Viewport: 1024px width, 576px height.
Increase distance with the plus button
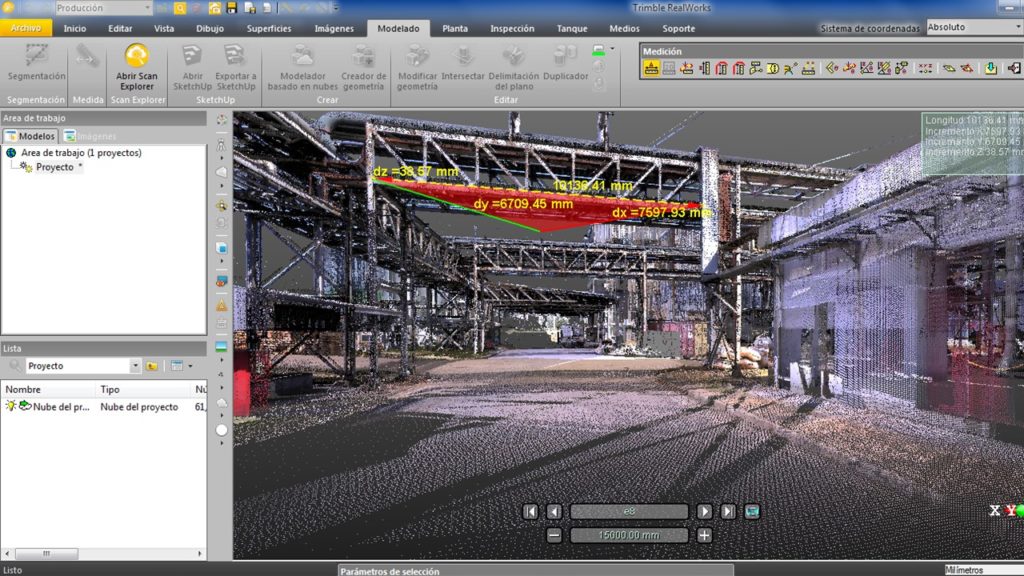tap(705, 535)
